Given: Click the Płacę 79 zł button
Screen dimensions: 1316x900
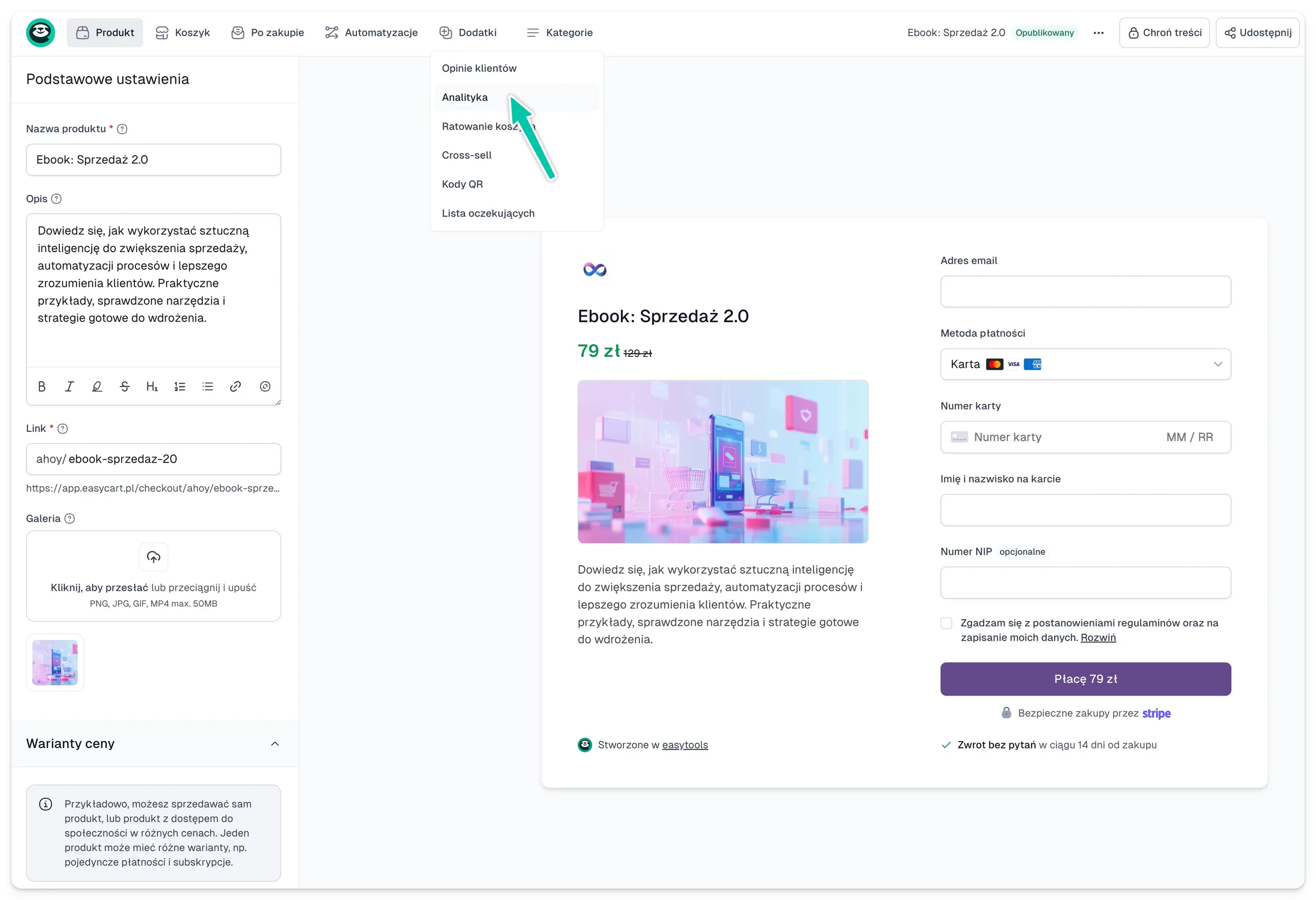Looking at the screenshot, I should click(x=1086, y=679).
